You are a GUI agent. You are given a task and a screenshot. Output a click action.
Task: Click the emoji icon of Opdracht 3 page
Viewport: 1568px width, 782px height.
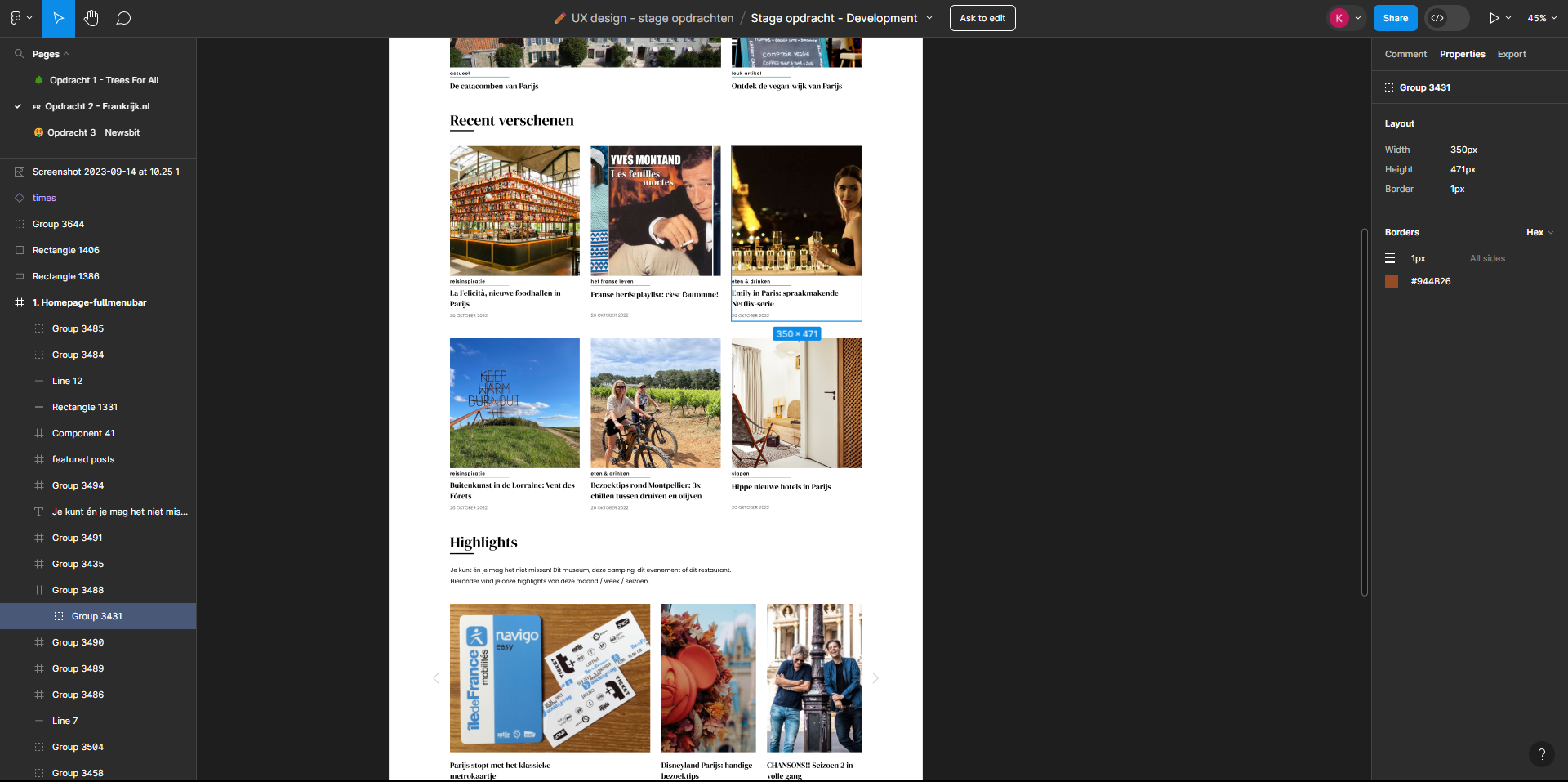[x=38, y=132]
